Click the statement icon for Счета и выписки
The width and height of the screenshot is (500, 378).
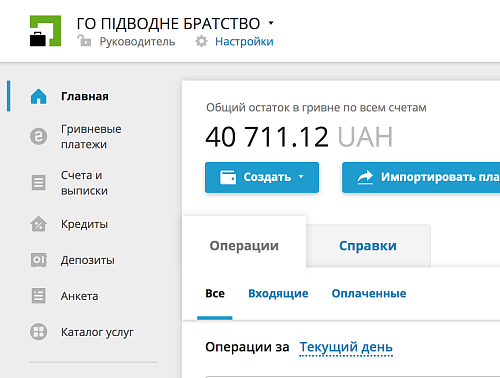point(39,183)
